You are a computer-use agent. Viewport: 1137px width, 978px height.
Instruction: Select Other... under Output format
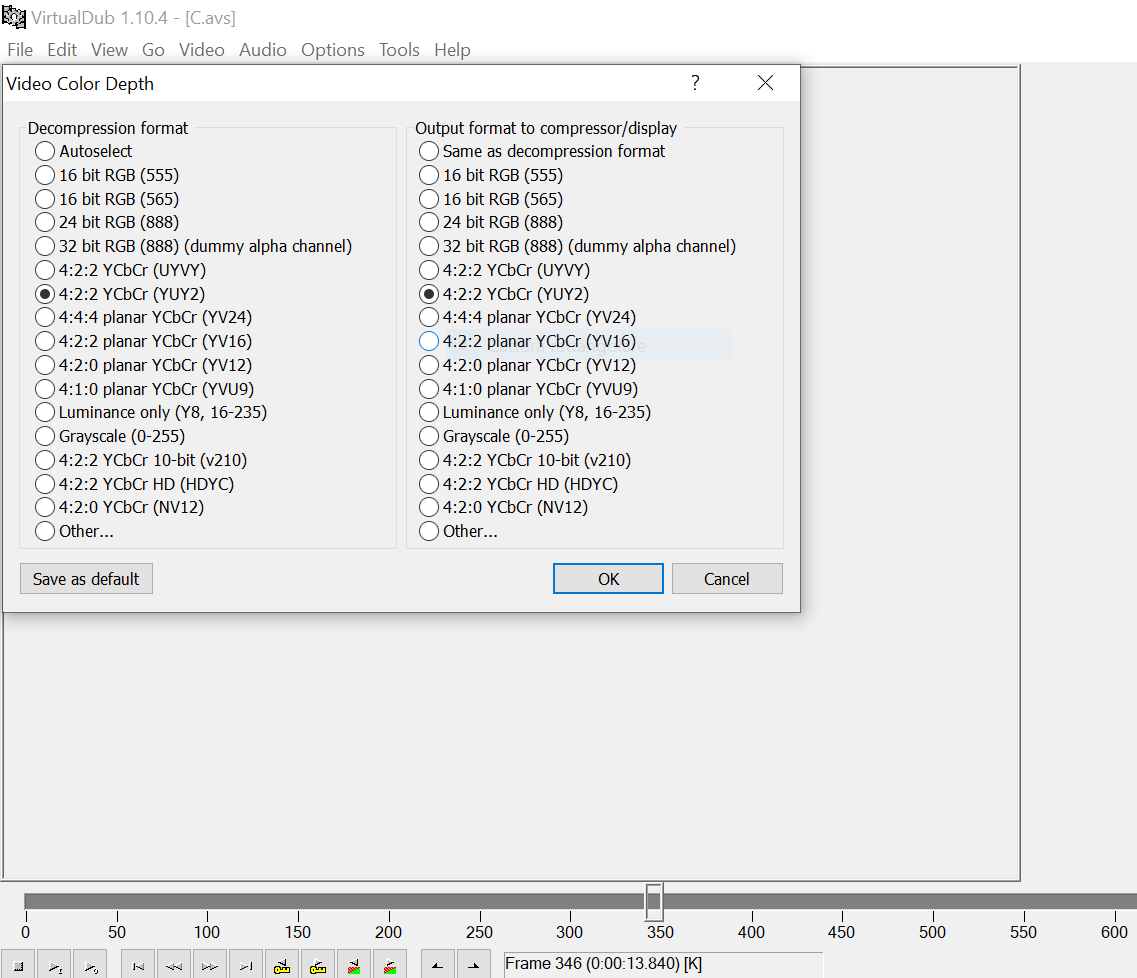[x=458, y=531]
